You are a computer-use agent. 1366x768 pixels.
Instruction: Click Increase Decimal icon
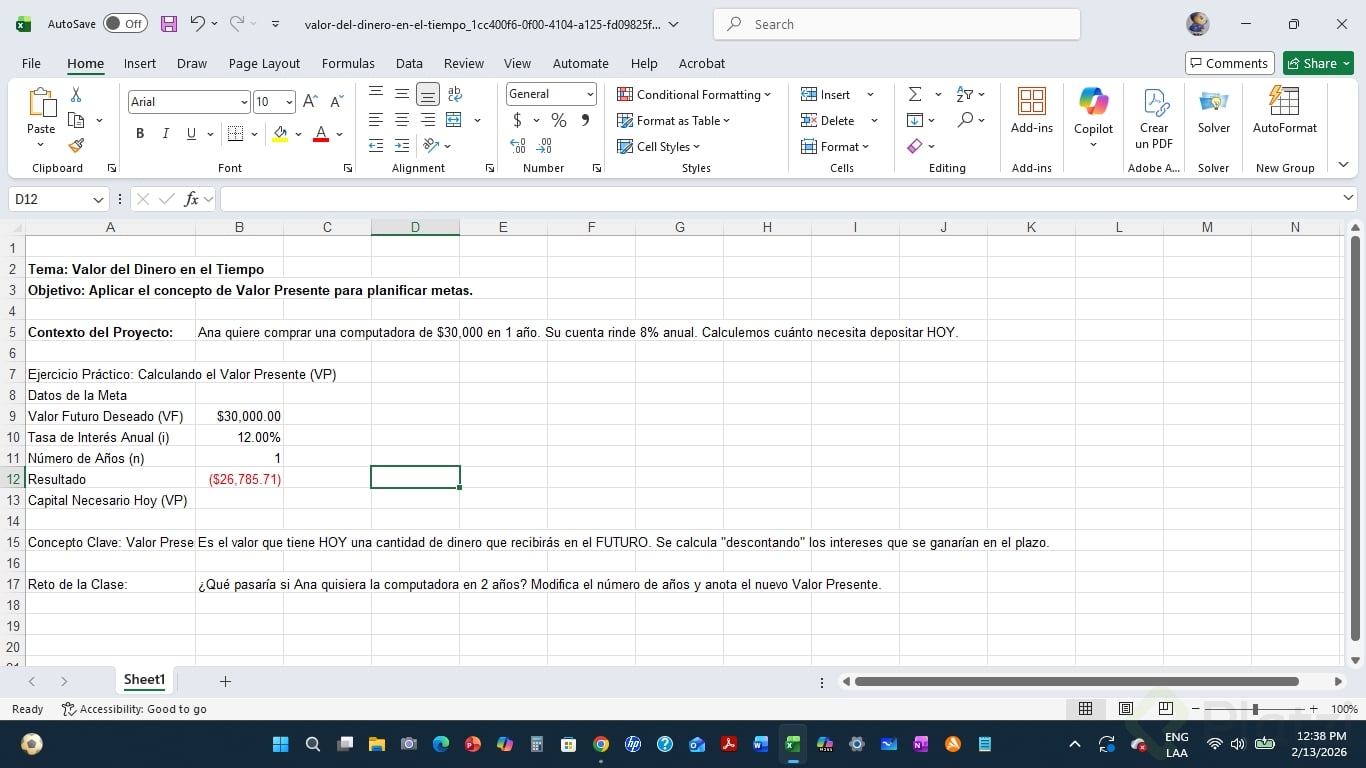(x=518, y=146)
